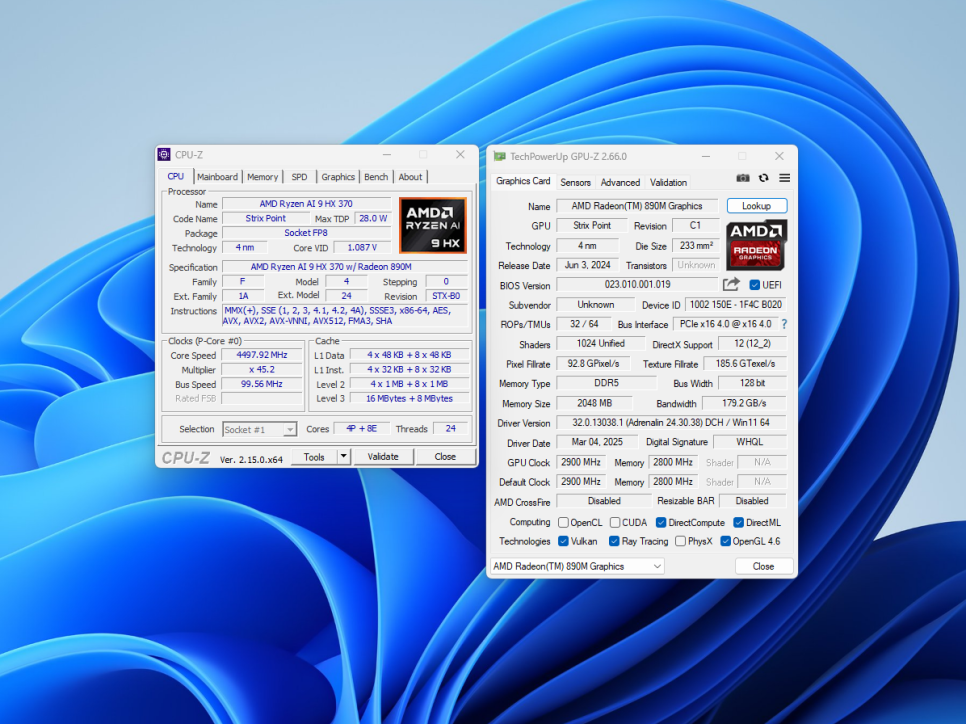Click the Validate button in CPU-Z
The image size is (966, 724).
pos(383,457)
